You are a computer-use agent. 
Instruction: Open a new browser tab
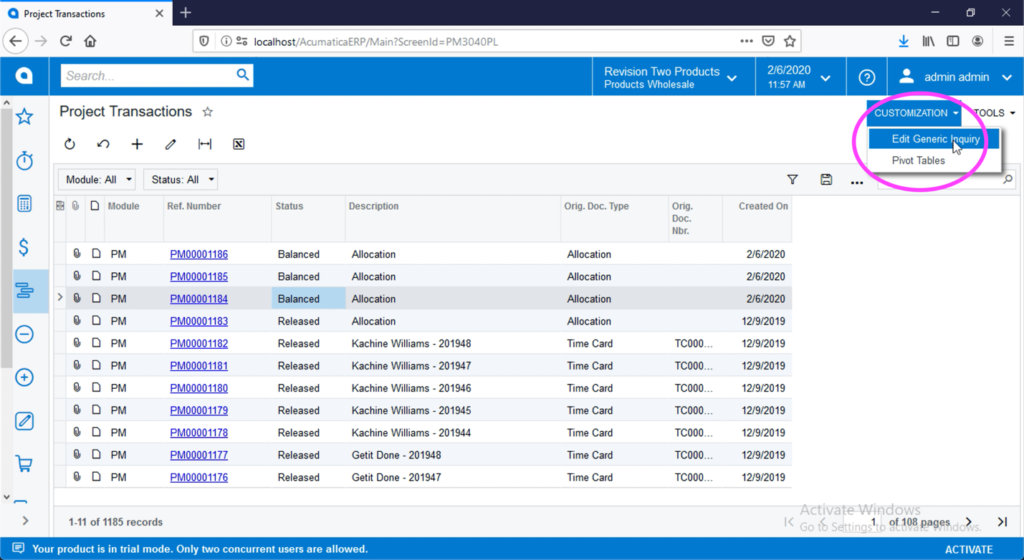pos(185,12)
